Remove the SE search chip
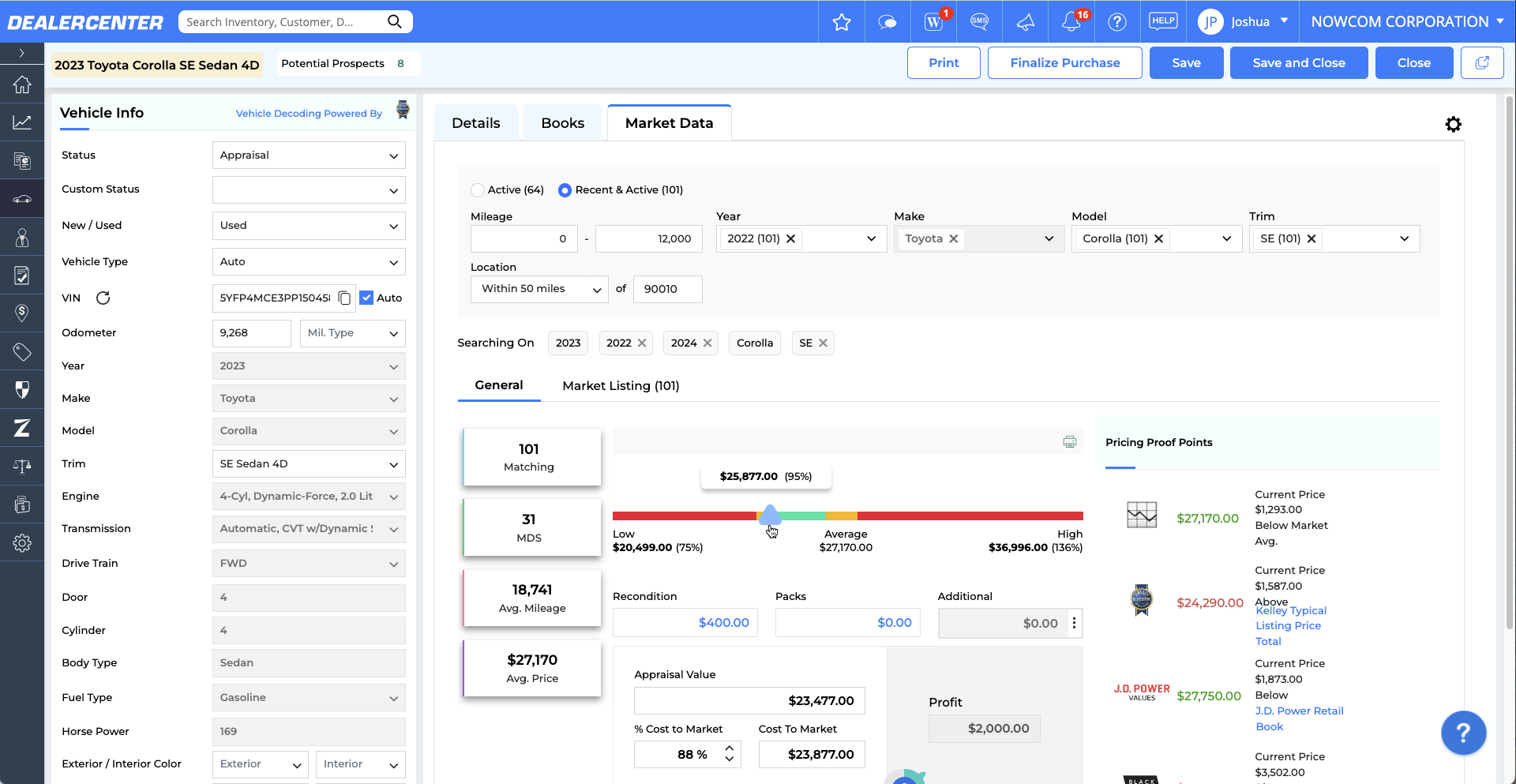The height and width of the screenshot is (784, 1516). point(823,343)
